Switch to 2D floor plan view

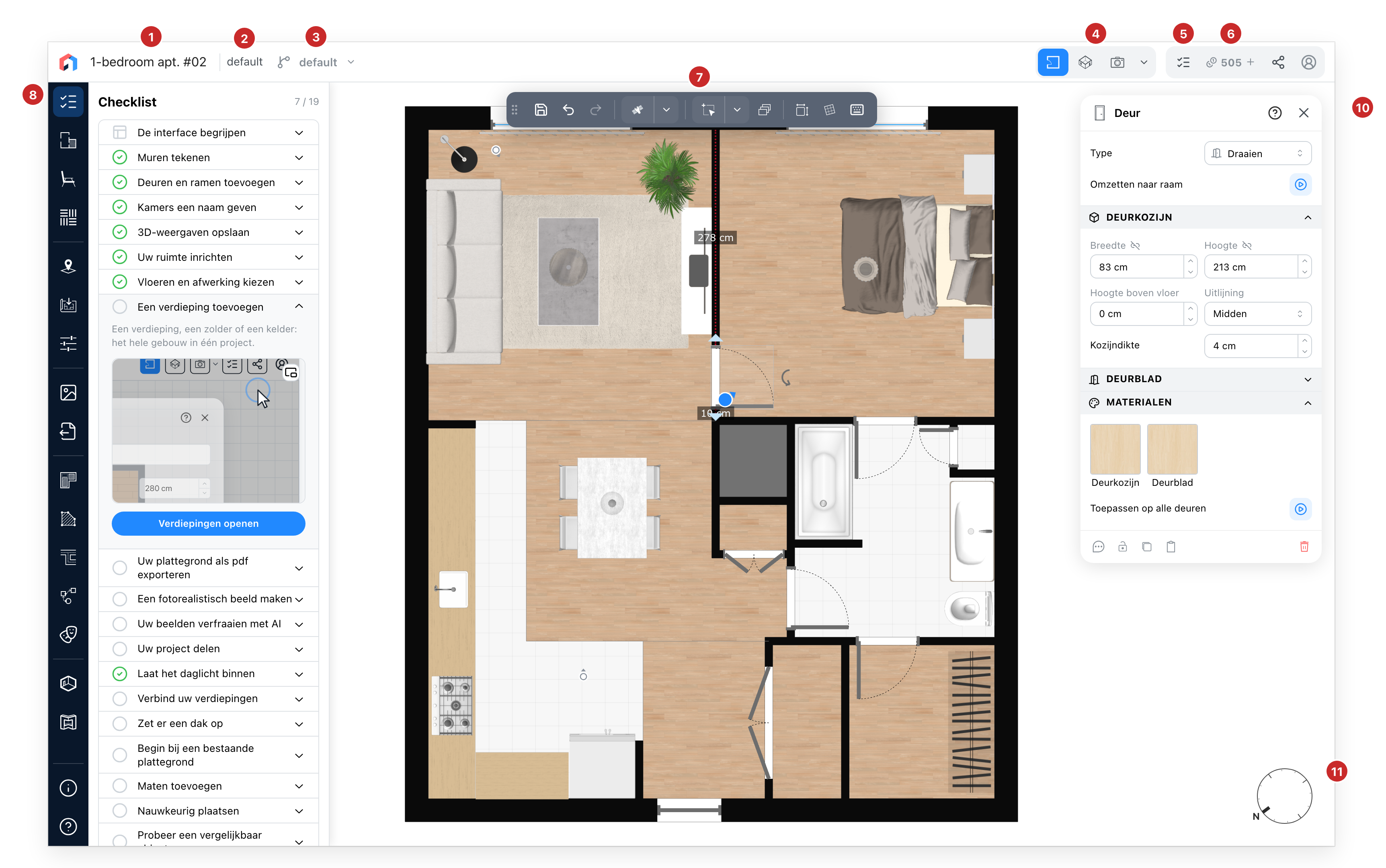pos(1052,62)
